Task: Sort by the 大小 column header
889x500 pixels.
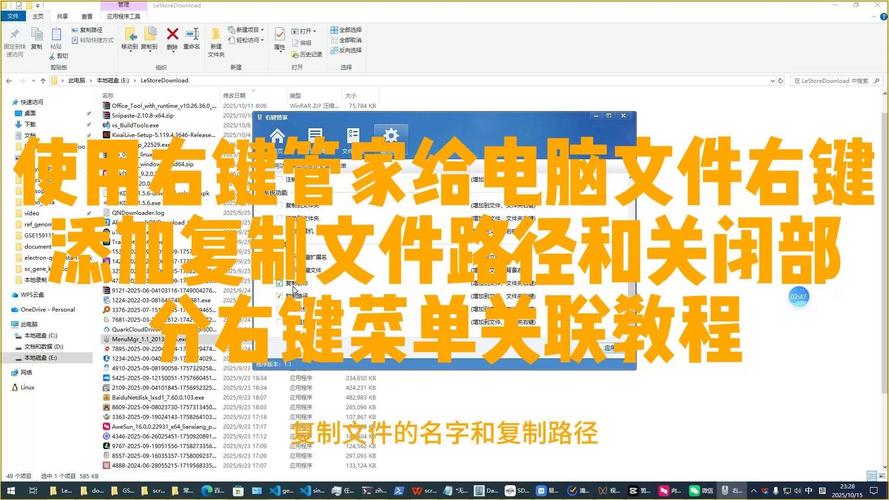Action: point(351,96)
